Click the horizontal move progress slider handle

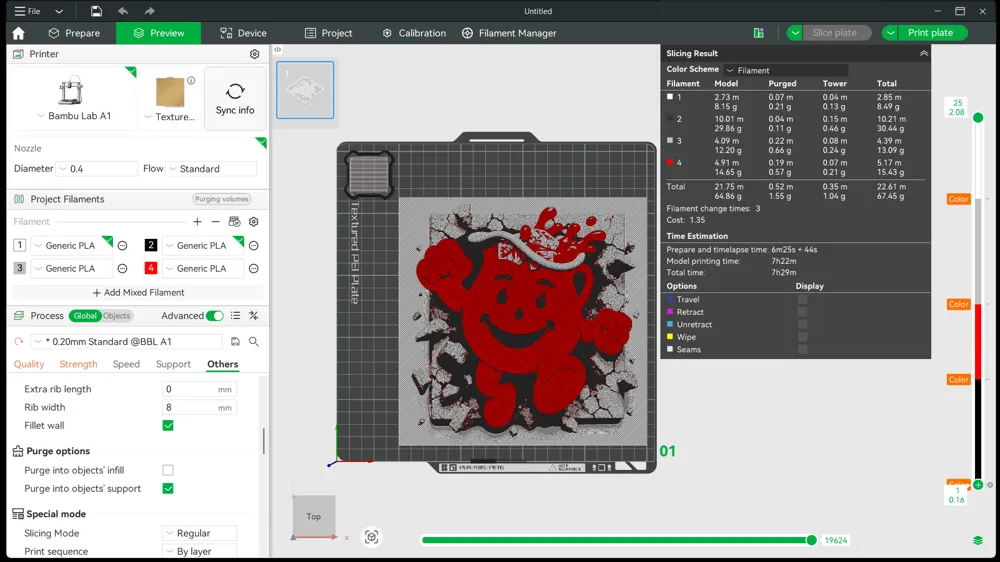811,540
